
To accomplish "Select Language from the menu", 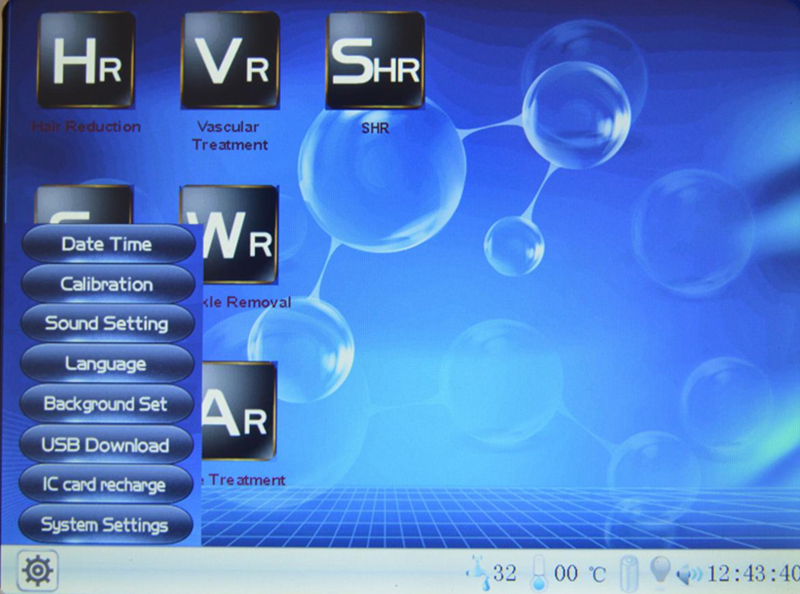I will click(107, 364).
